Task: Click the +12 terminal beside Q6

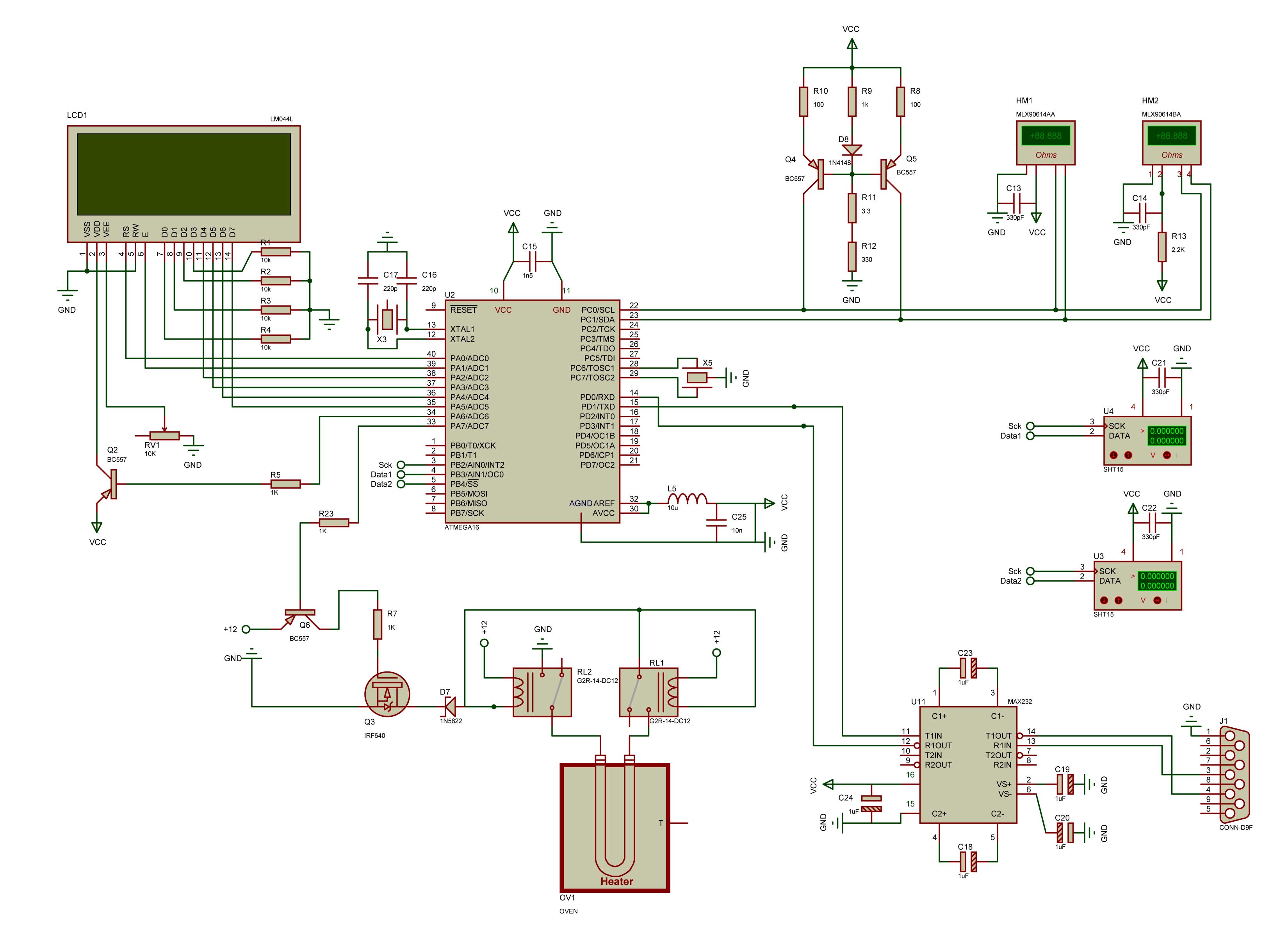Action: [x=246, y=629]
